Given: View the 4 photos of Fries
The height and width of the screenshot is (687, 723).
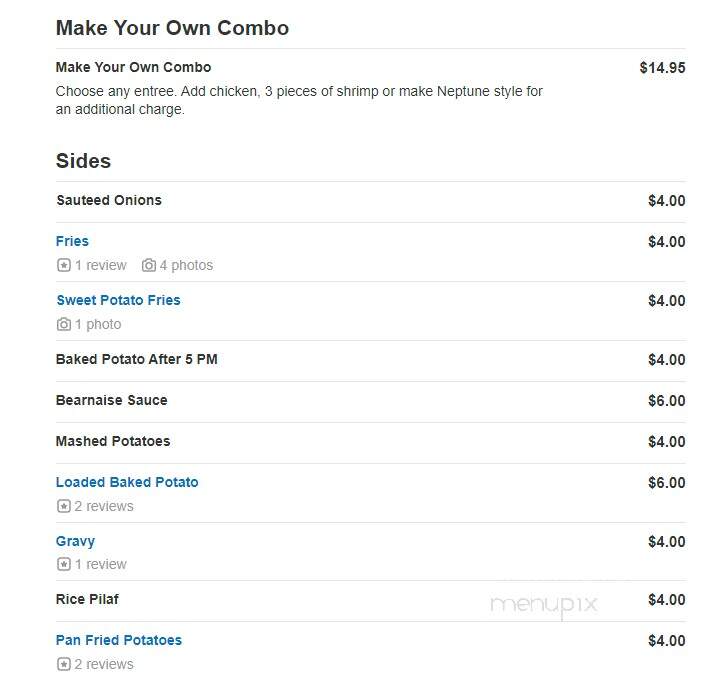Looking at the screenshot, I should tap(186, 265).
